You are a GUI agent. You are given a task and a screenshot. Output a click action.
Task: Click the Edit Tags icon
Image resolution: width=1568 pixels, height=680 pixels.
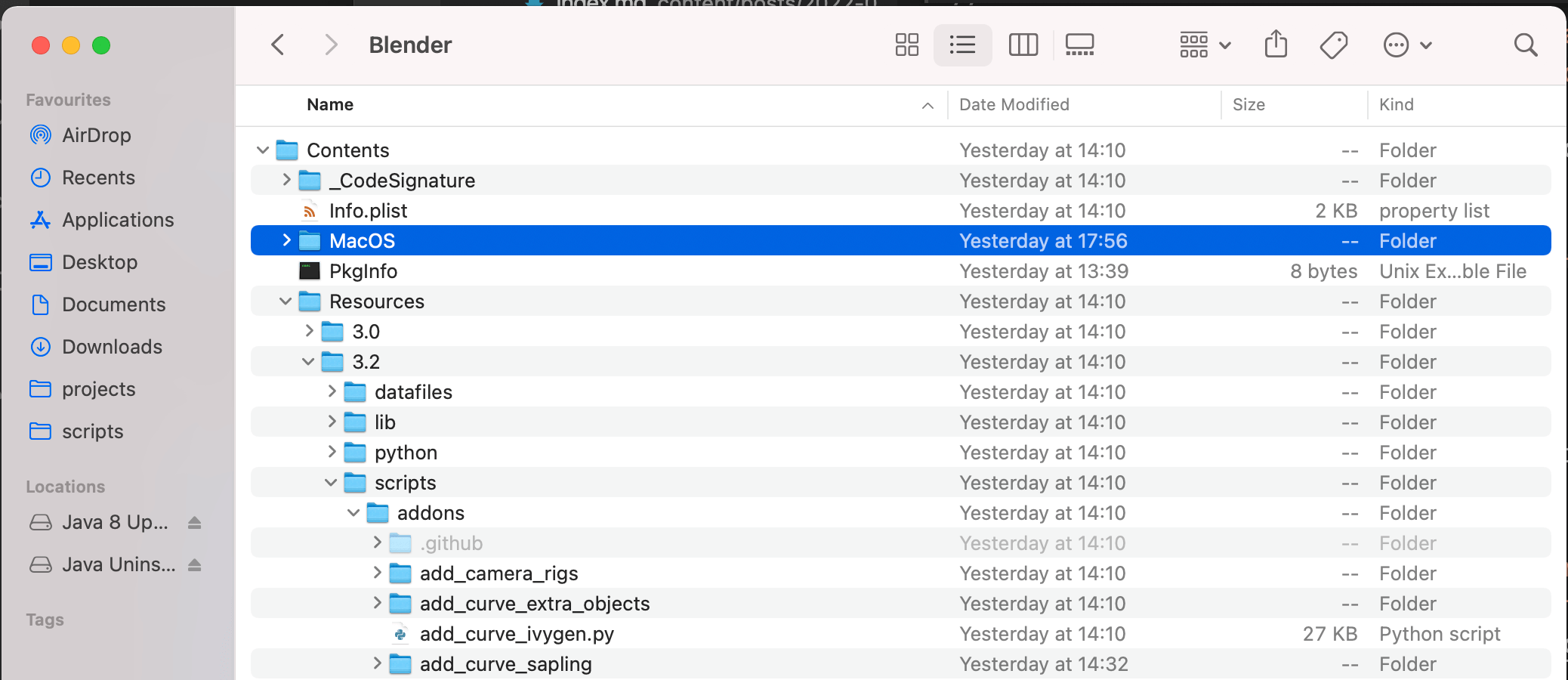[x=1334, y=45]
